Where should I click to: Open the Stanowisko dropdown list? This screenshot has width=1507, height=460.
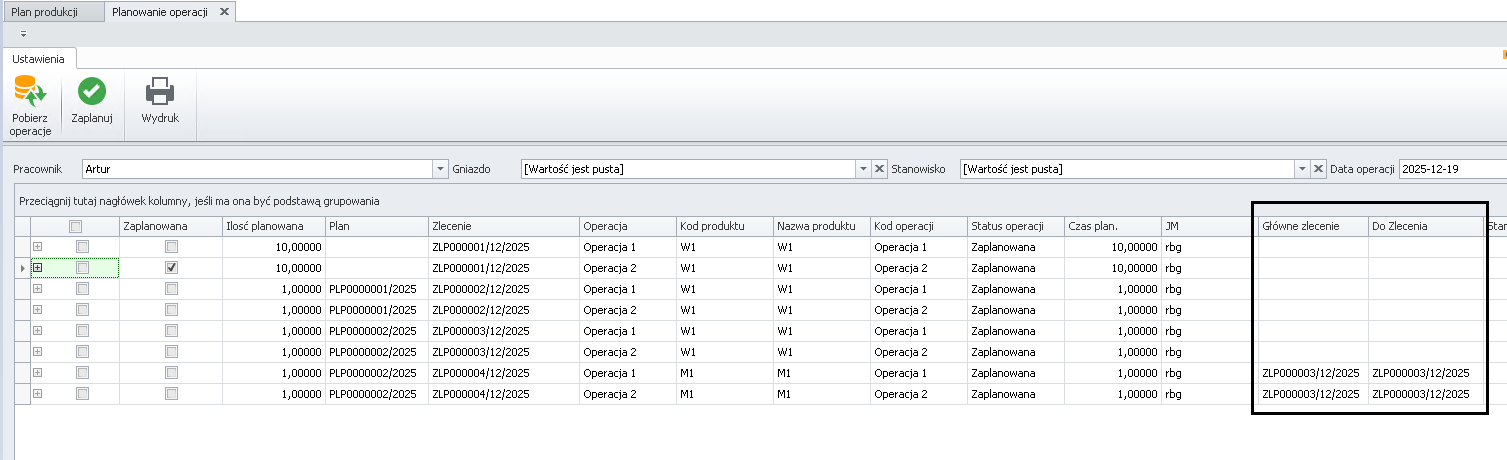coord(1302,169)
